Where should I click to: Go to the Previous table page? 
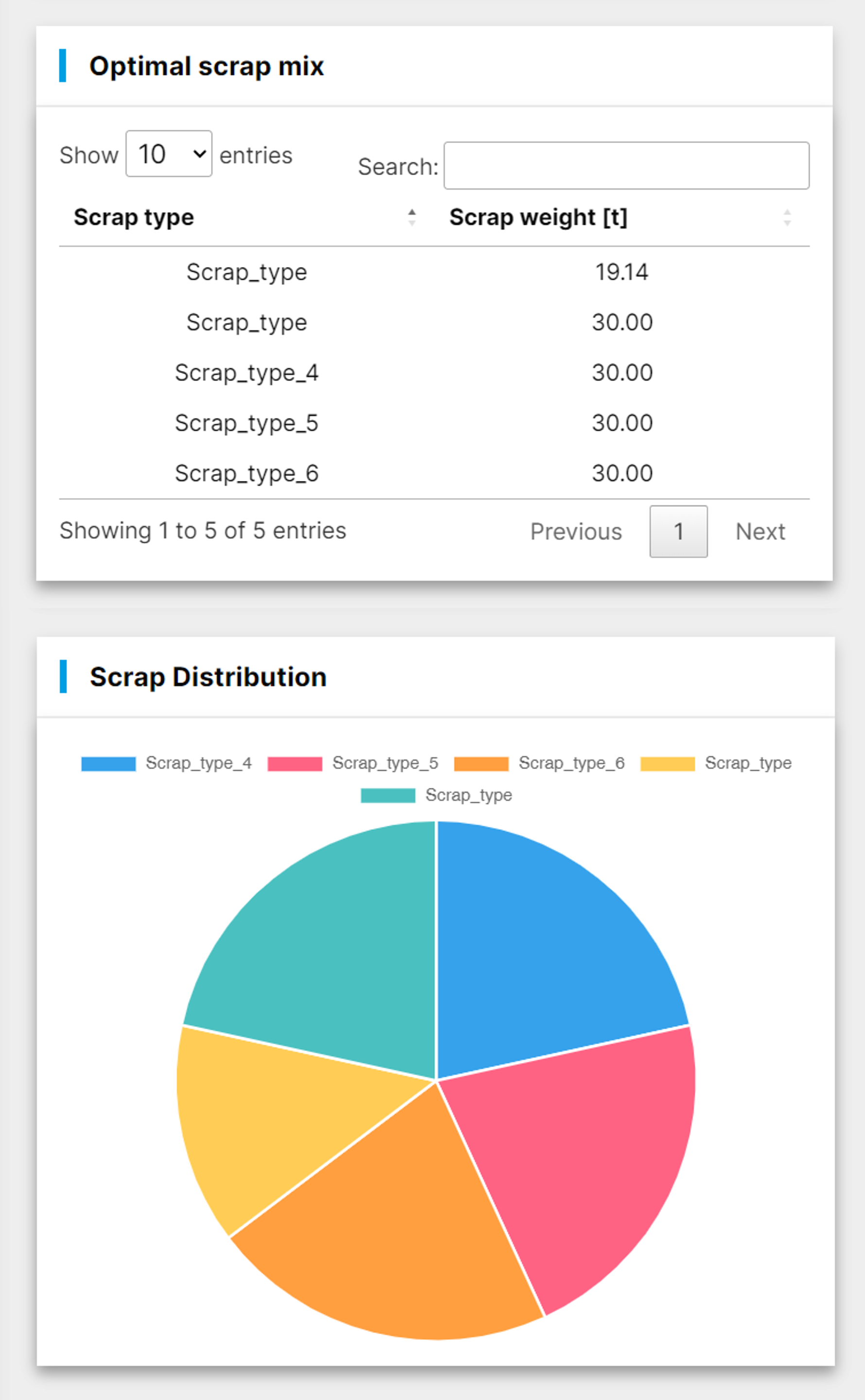tap(576, 532)
